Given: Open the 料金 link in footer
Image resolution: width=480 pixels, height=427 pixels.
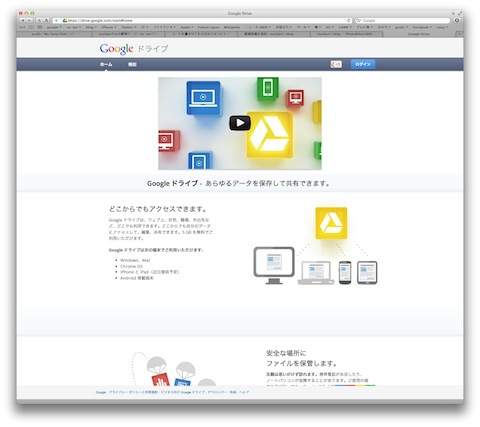Looking at the screenshot, I should tap(233, 392).
